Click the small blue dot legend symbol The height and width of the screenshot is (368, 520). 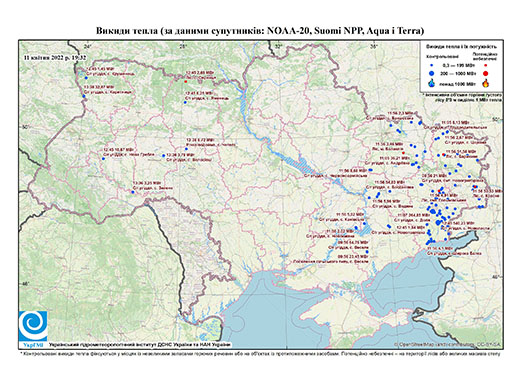pyautogui.click(x=432, y=66)
